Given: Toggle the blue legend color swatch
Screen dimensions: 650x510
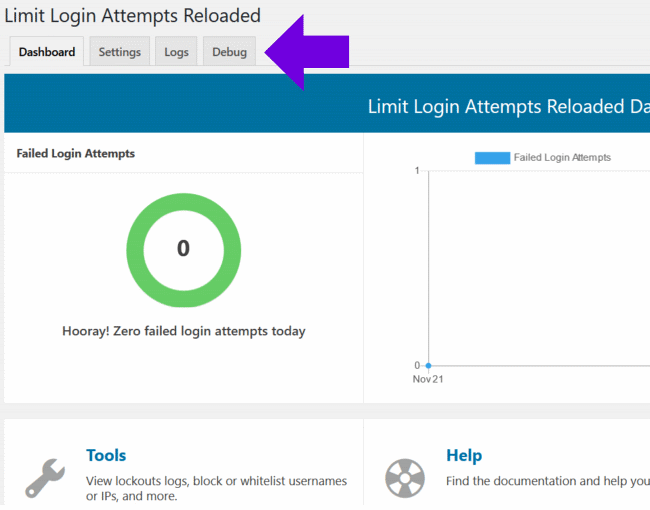Looking at the screenshot, I should [x=491, y=157].
